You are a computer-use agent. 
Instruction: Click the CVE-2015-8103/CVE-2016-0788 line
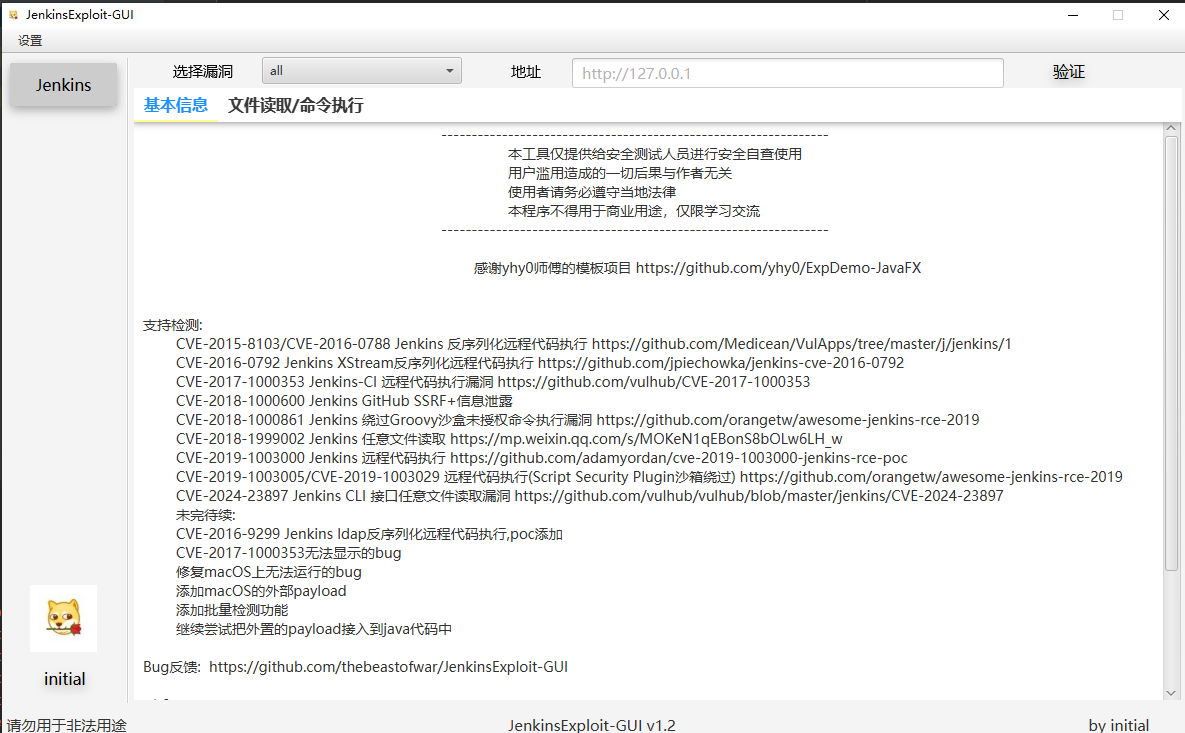(593, 344)
